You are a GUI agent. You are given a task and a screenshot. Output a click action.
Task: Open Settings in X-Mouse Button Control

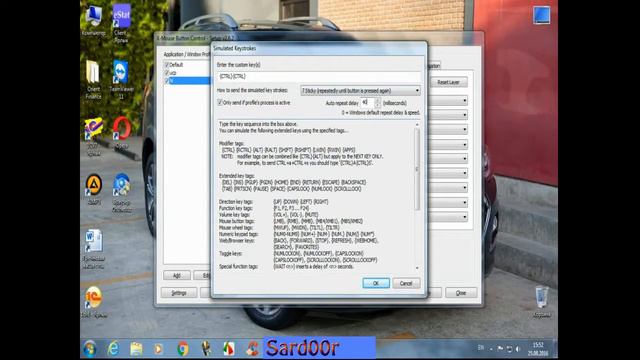[179, 293]
